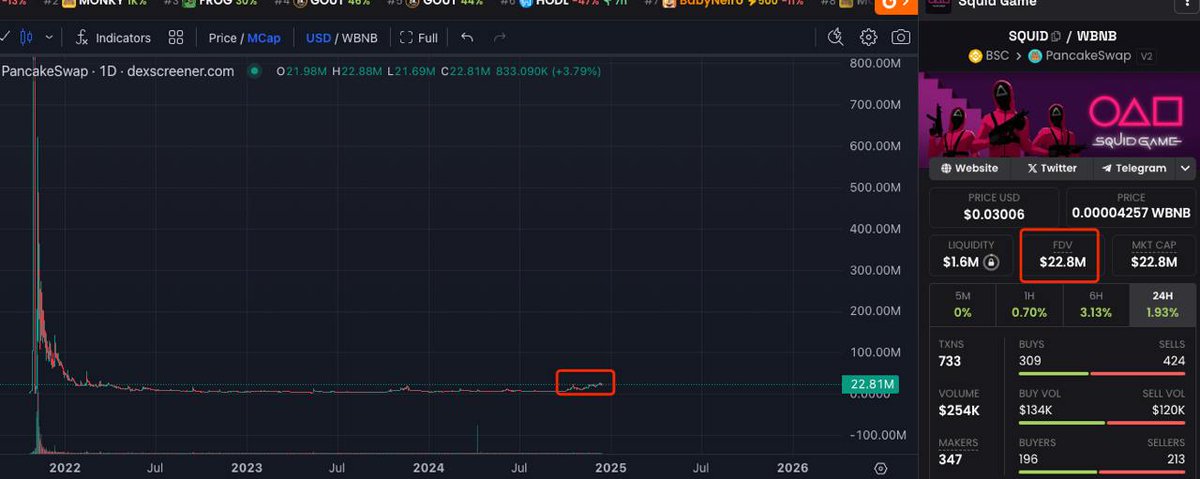Show chart values in USD
This screenshot has height=479, width=1200.
(318, 38)
